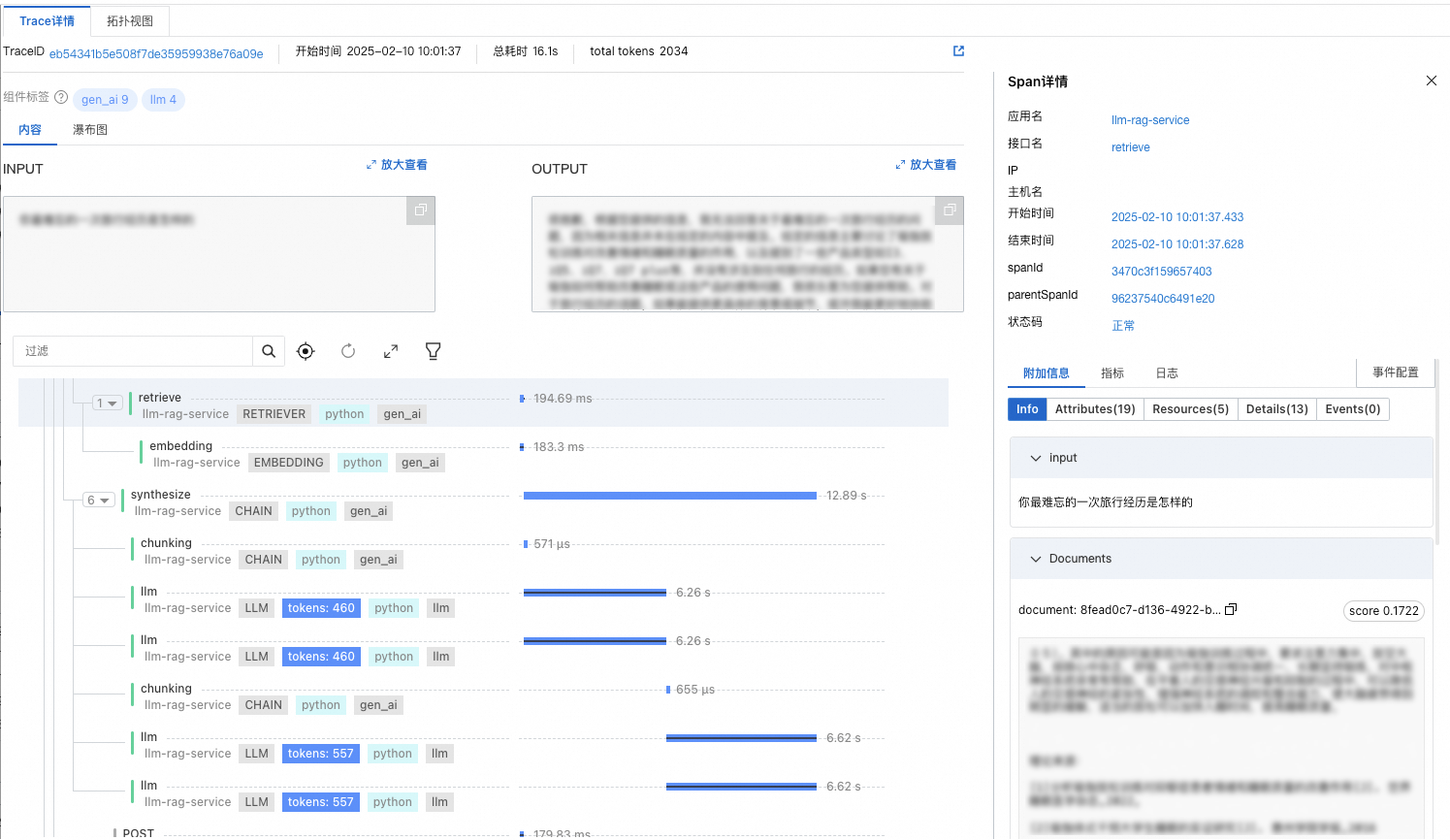Select the Events(0) sub-tab
1450x840 pixels.
1352,409
